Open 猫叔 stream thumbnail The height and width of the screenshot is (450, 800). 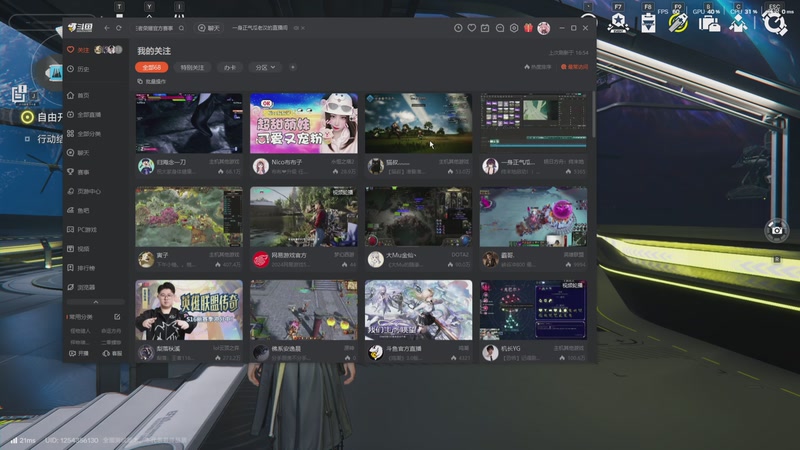click(418, 123)
